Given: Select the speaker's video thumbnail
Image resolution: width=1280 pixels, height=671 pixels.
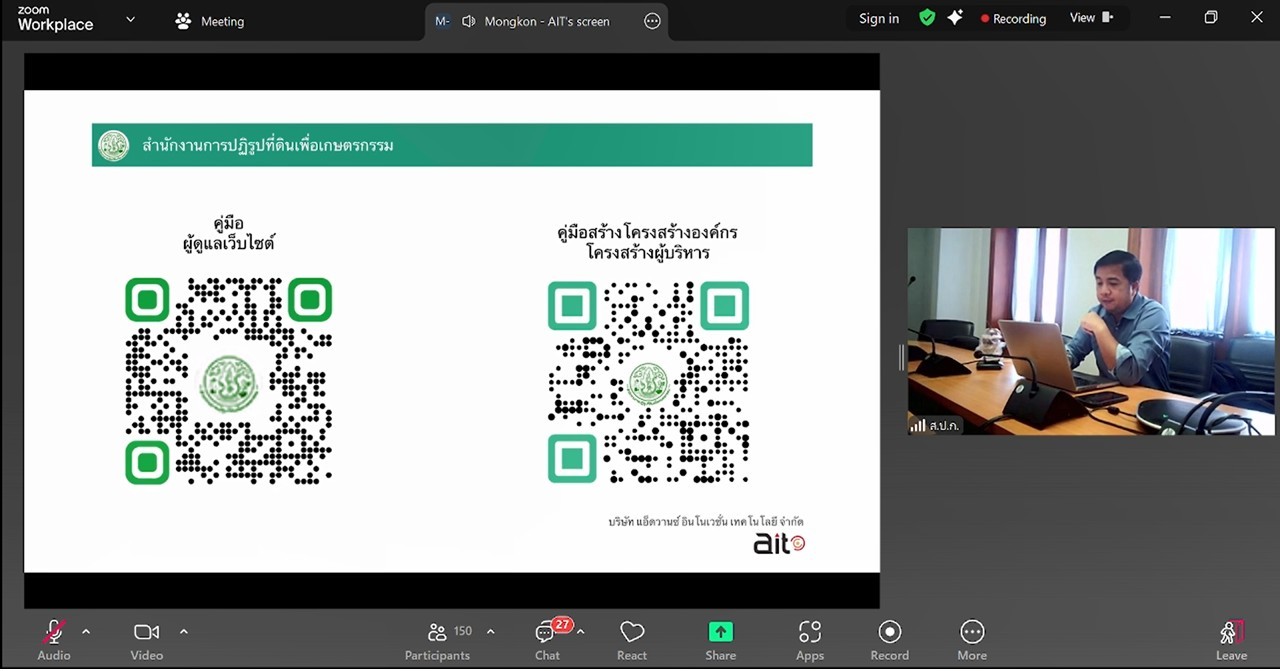Looking at the screenshot, I should pyautogui.click(x=1091, y=331).
